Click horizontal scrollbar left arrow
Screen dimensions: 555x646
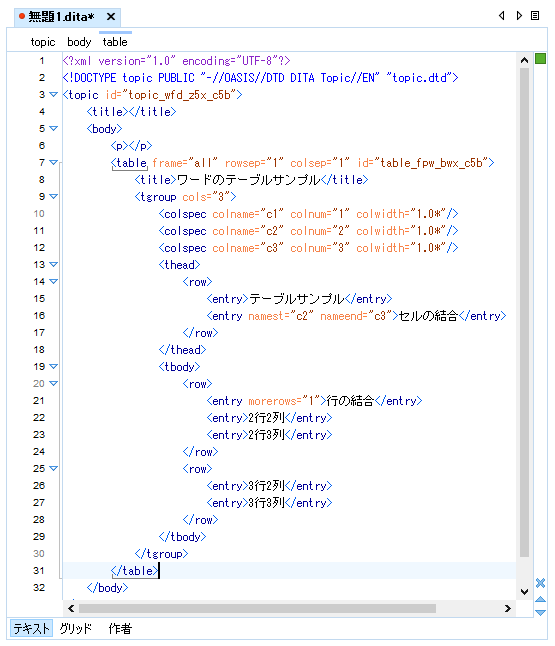tap(71, 609)
